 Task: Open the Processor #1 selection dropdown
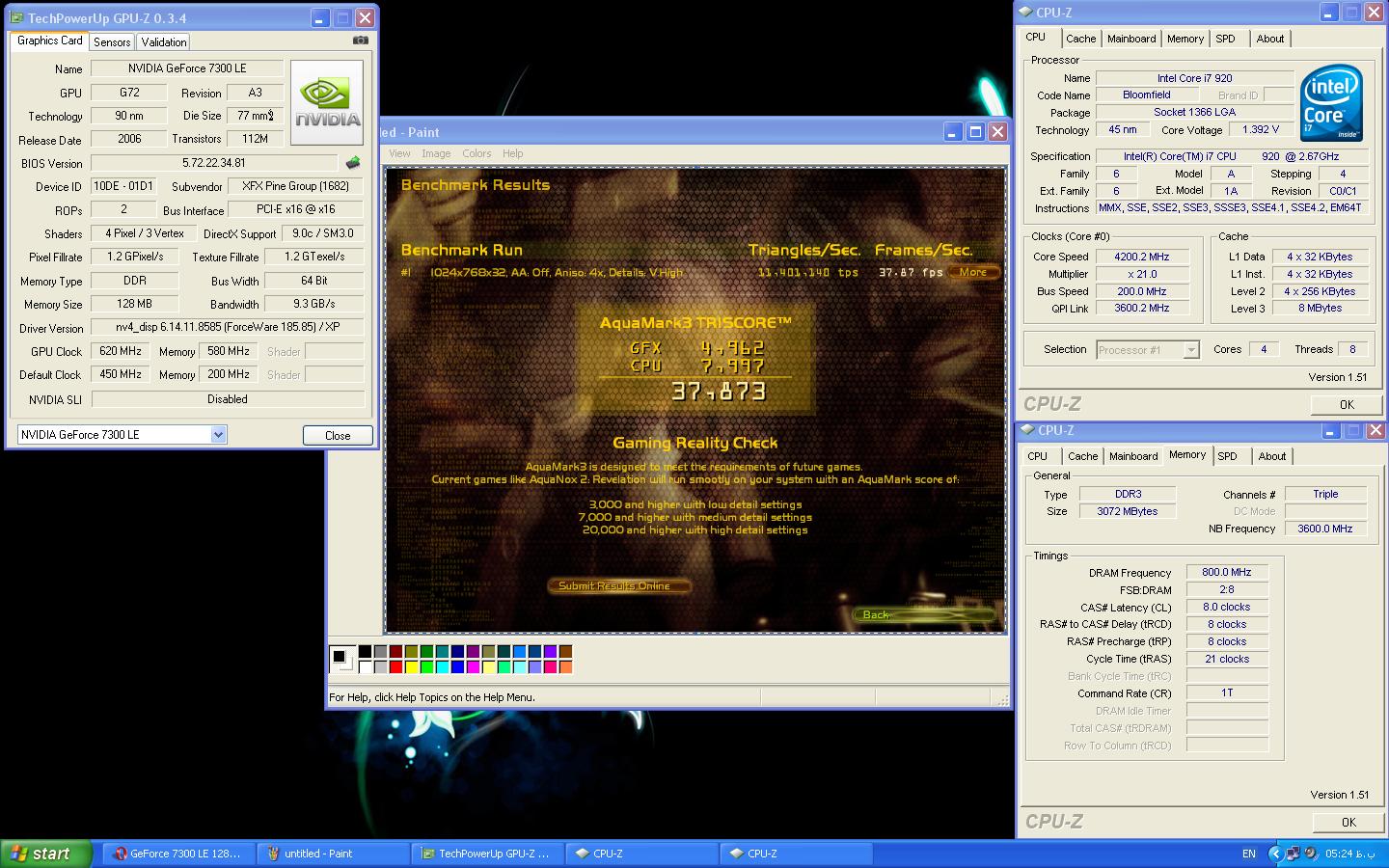pyautogui.click(x=1191, y=350)
